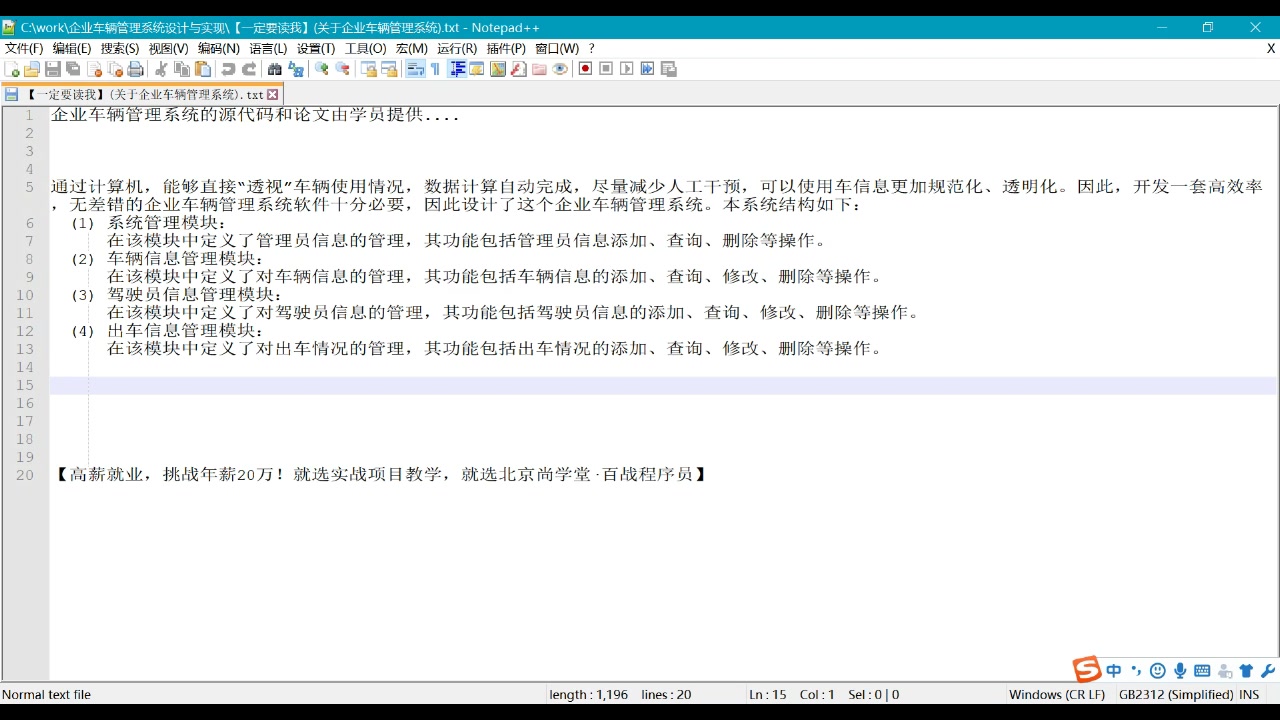
Task: Open the Document Map icon
Action: (x=498, y=69)
